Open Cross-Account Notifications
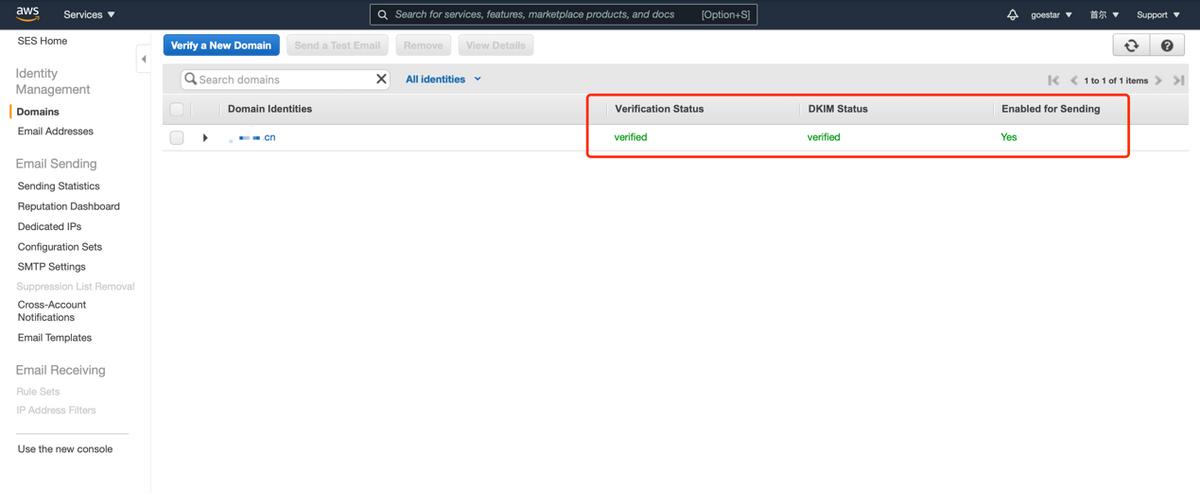The height and width of the screenshot is (493, 1200). click(x=51, y=311)
